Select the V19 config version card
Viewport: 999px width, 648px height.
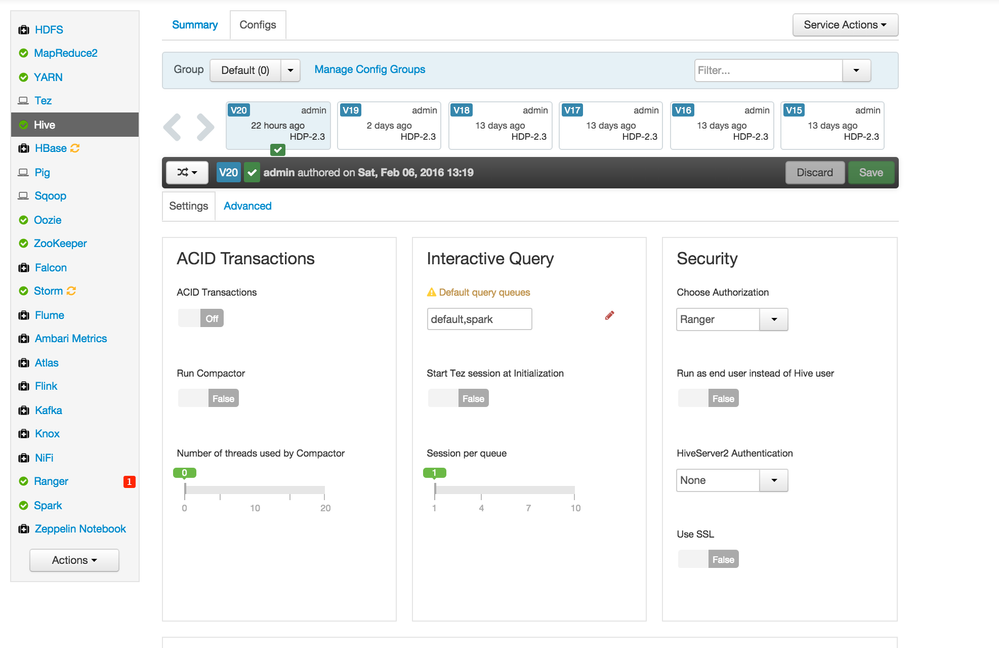pyautogui.click(x=389, y=126)
